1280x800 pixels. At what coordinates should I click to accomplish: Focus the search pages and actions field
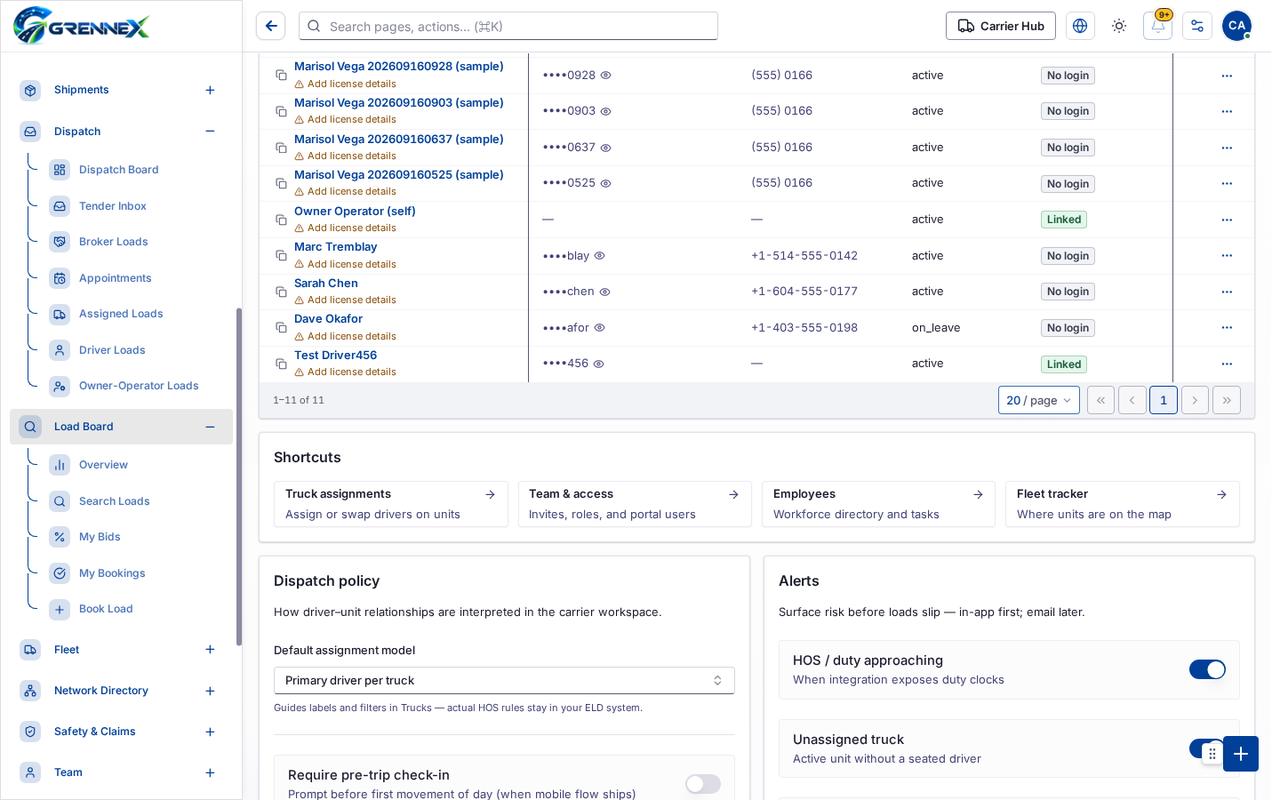click(x=508, y=26)
